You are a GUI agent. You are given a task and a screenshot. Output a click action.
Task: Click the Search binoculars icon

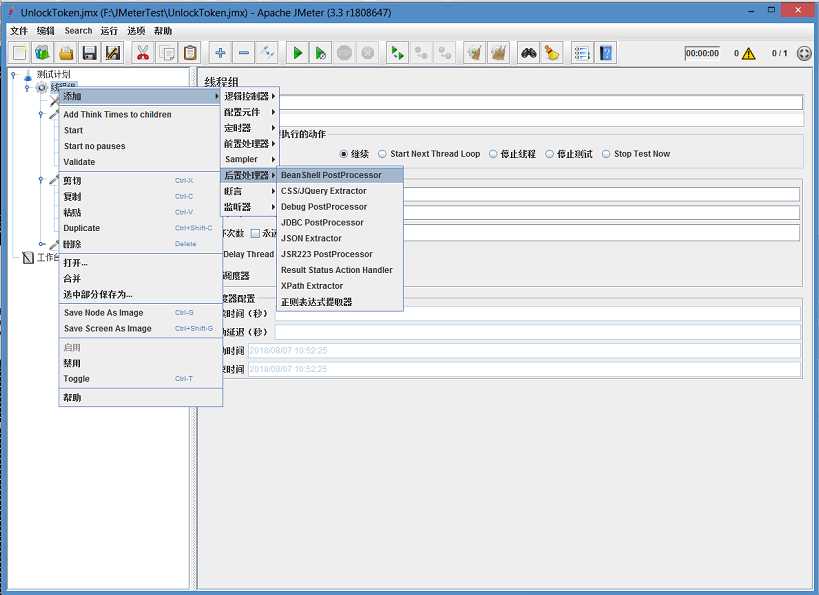[529, 53]
